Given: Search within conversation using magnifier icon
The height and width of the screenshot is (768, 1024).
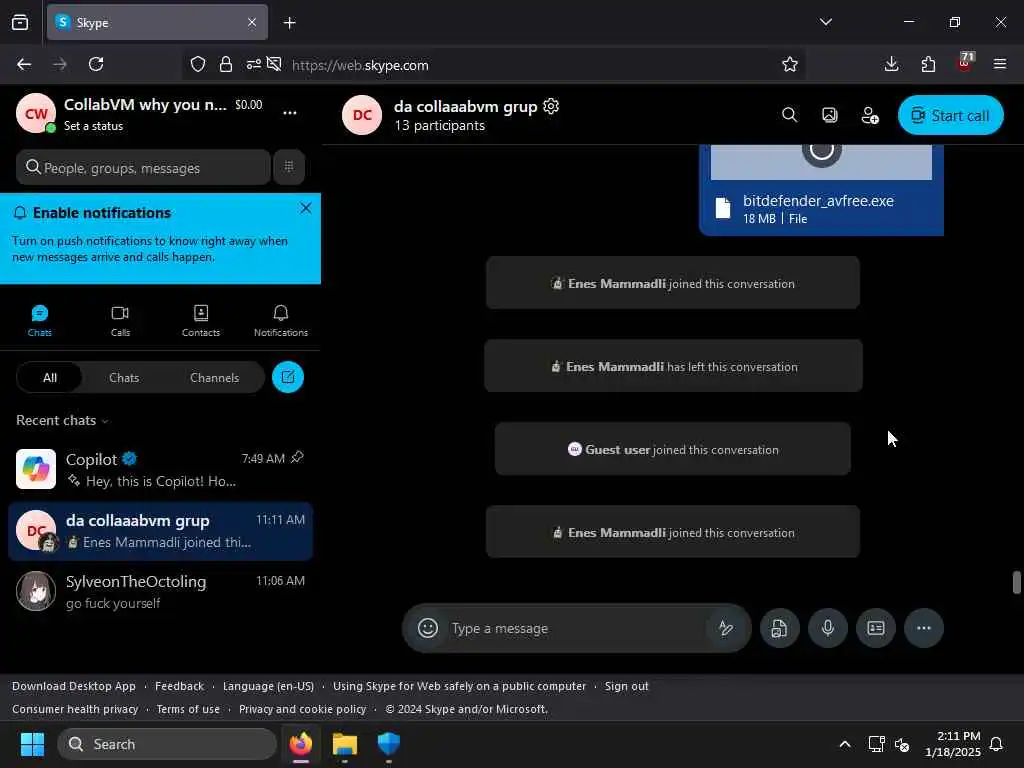Looking at the screenshot, I should point(790,115).
